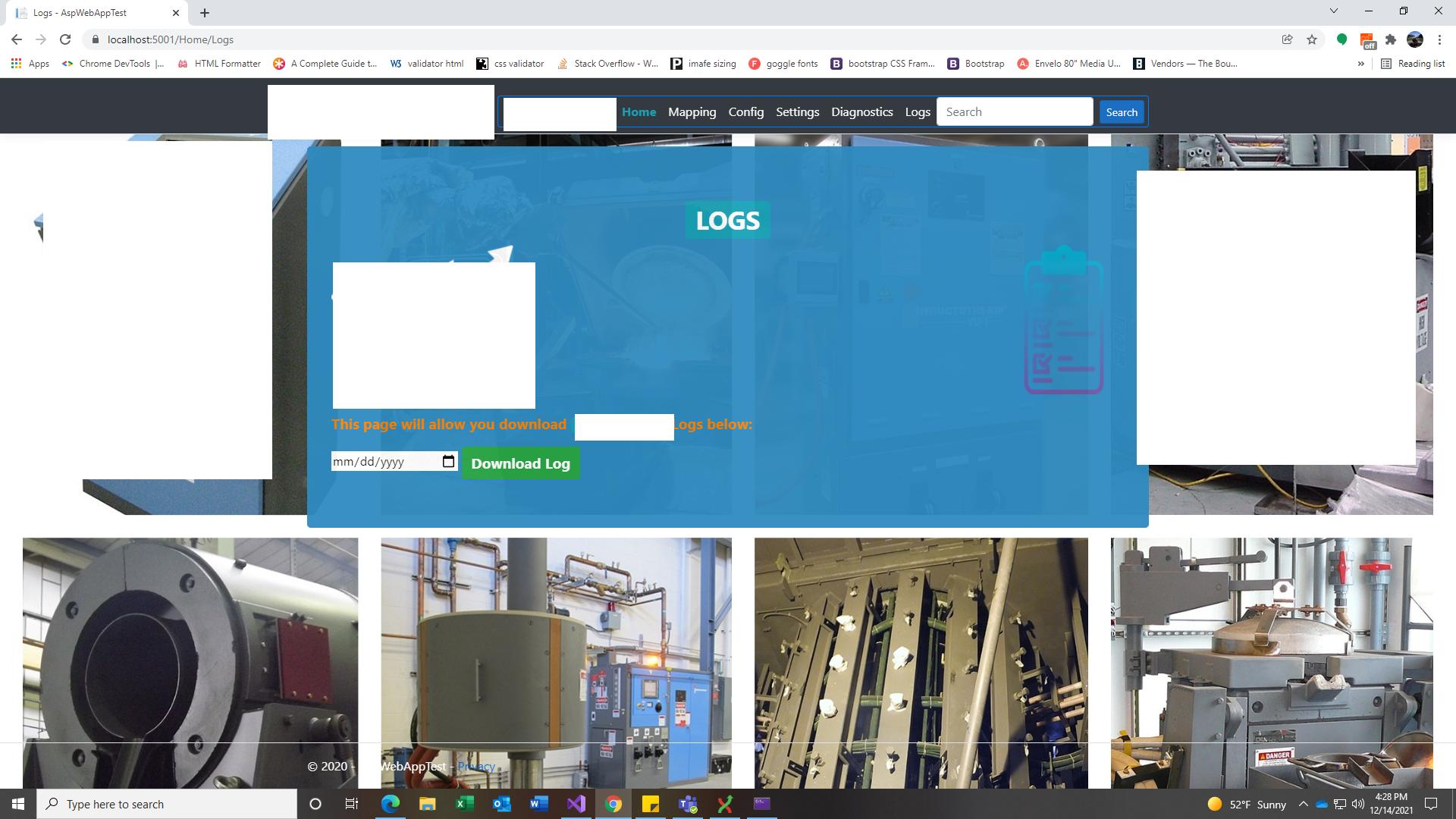Click the clipboard checklist icon
The height and width of the screenshot is (819, 1456).
1063,320
